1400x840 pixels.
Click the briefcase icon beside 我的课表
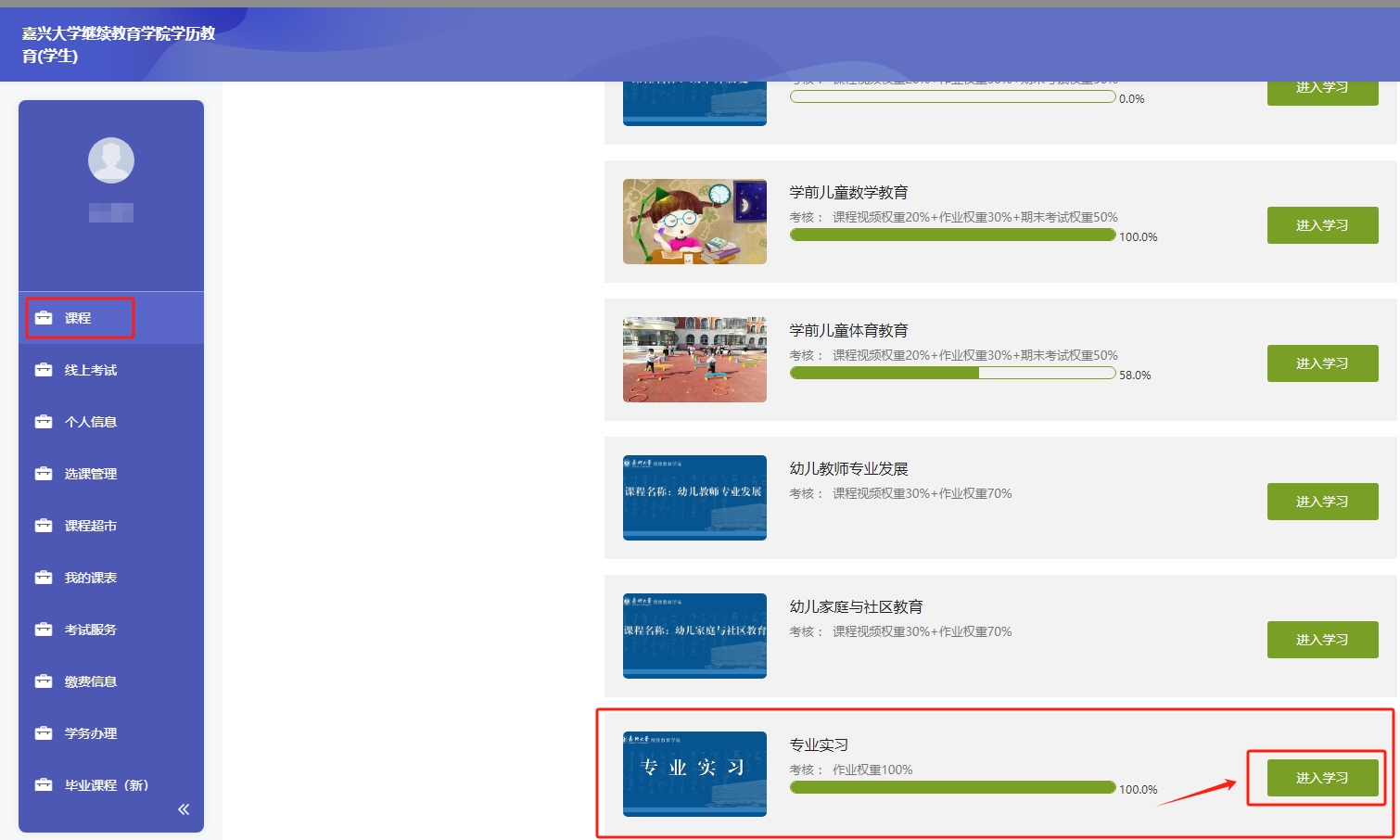[x=44, y=578]
